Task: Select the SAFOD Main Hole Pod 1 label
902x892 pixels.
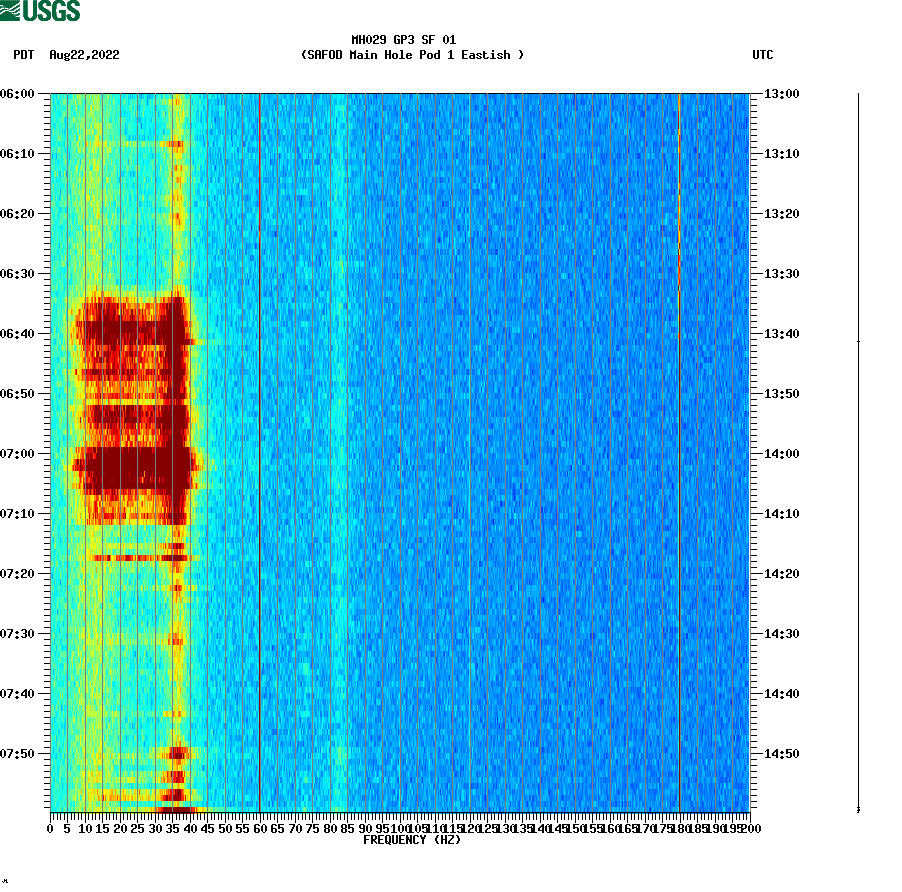Action: click(x=410, y=56)
